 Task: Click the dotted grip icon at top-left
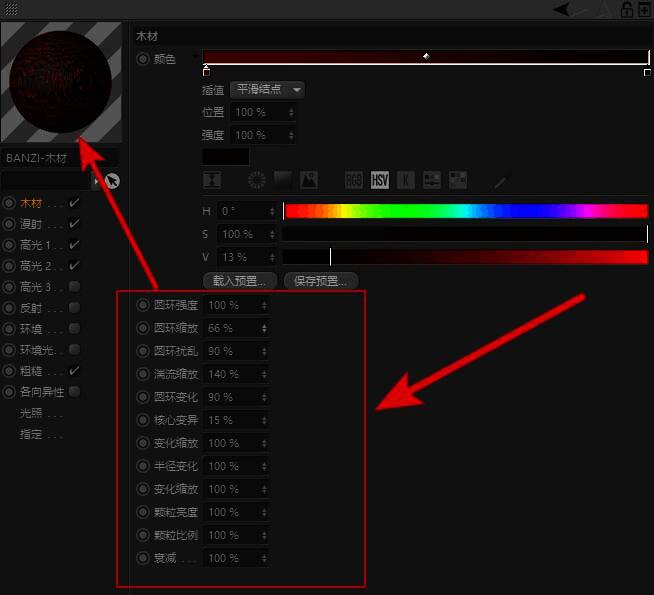(11, 9)
